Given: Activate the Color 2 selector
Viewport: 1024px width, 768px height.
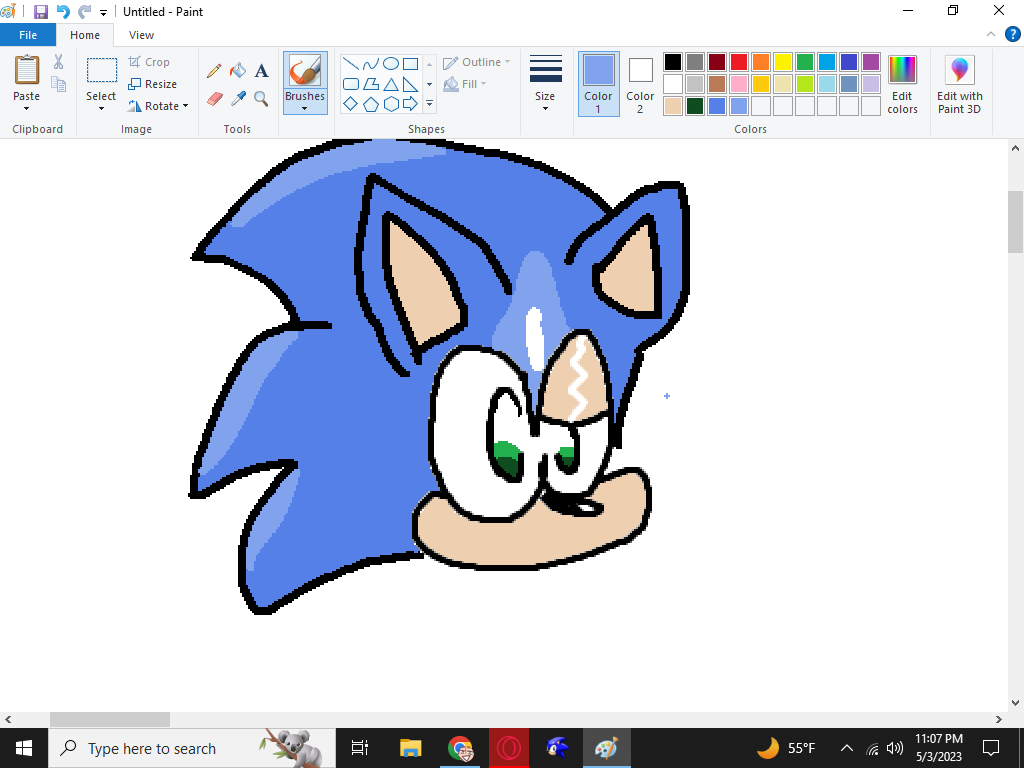Looking at the screenshot, I should (640, 84).
